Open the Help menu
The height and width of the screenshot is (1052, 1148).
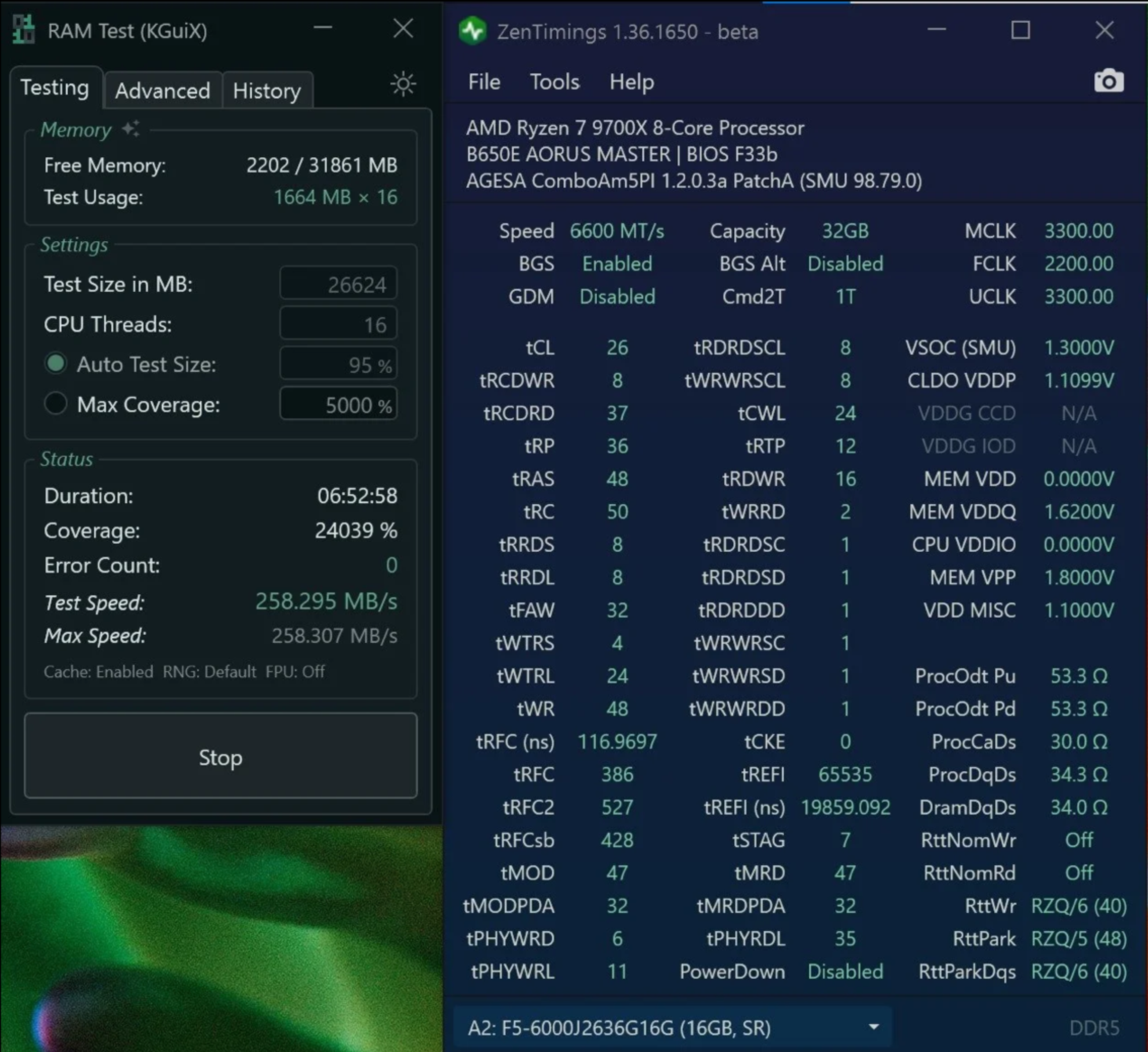tap(631, 82)
